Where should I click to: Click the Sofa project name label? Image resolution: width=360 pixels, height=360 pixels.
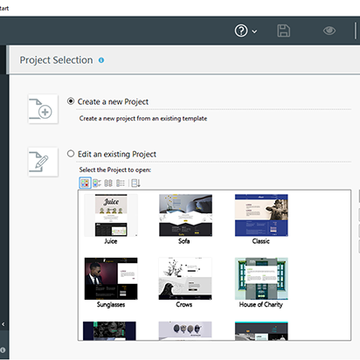(x=184, y=241)
